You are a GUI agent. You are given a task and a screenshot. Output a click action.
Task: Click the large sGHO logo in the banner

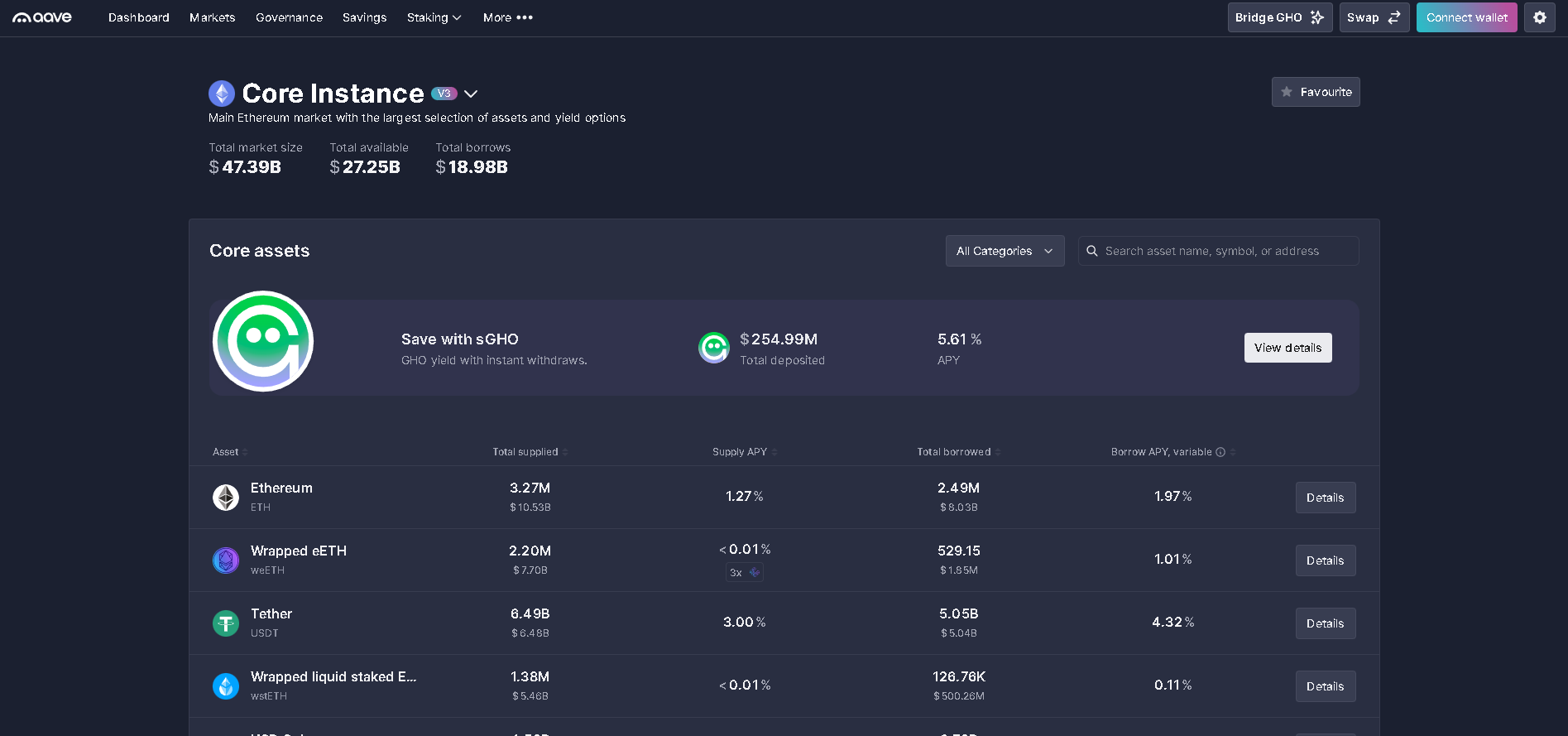tap(263, 341)
